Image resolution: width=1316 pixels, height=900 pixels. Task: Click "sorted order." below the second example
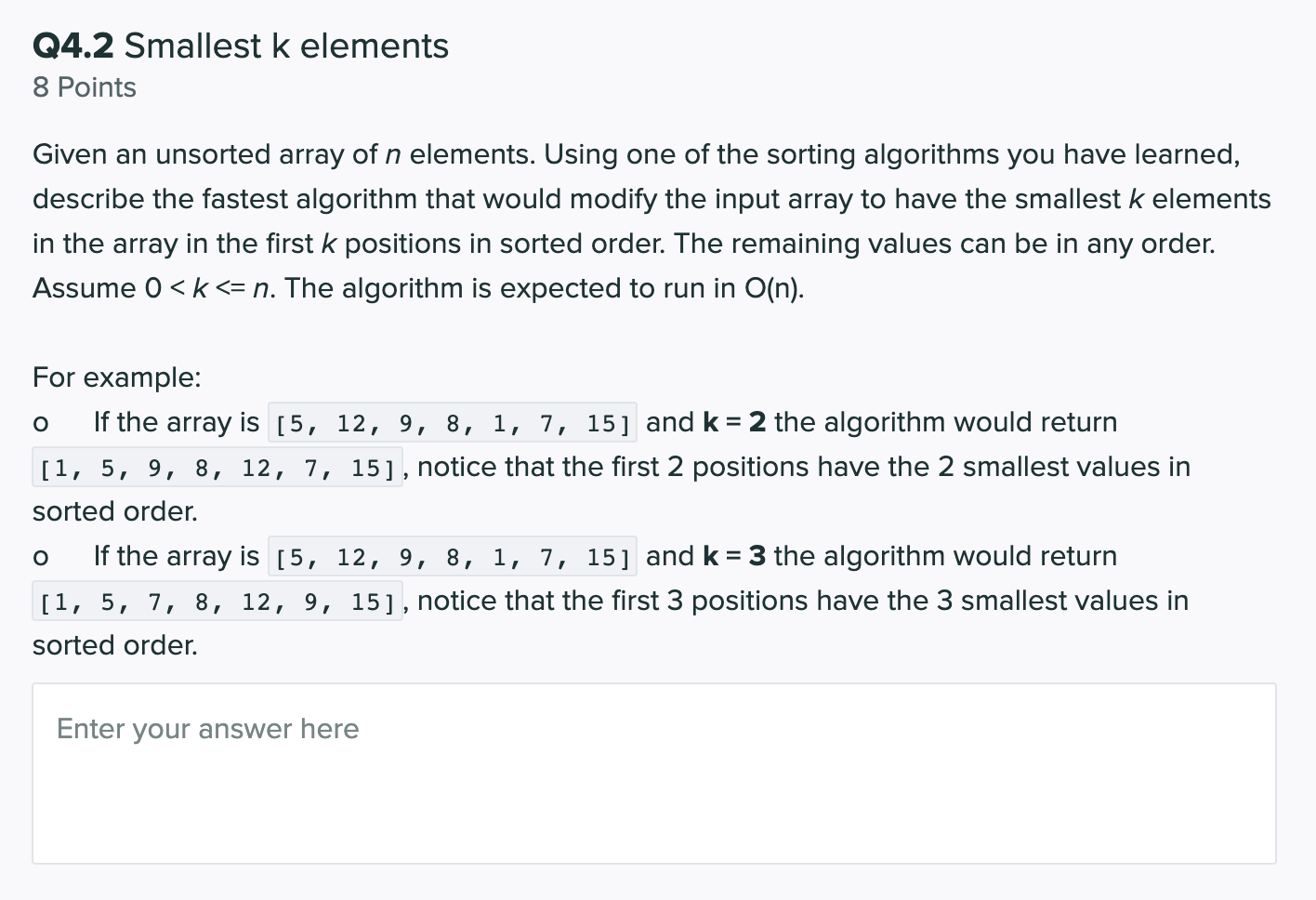(x=115, y=645)
